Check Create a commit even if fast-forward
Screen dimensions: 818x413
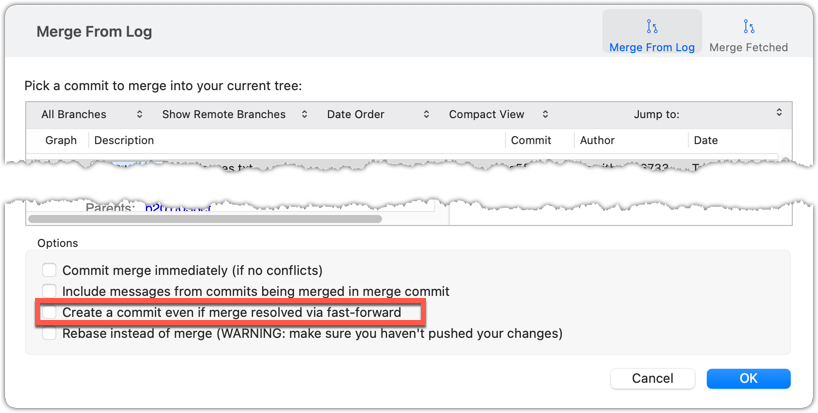pyautogui.click(x=49, y=313)
